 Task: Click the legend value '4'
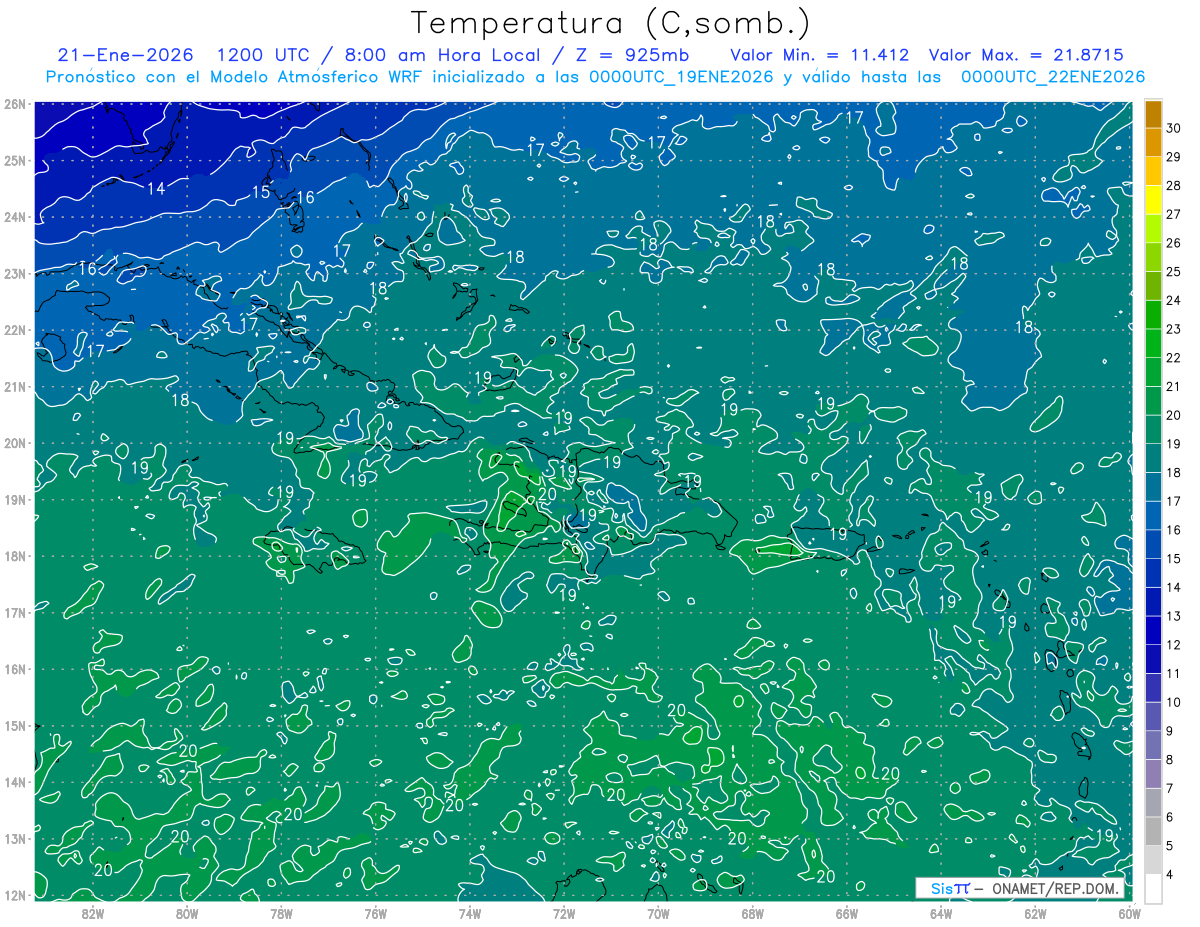pos(1170,874)
